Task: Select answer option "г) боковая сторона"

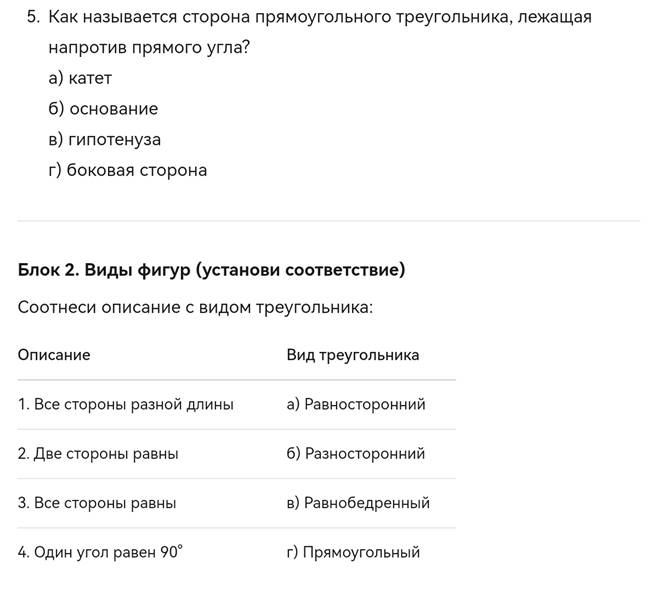Action: 127,170
